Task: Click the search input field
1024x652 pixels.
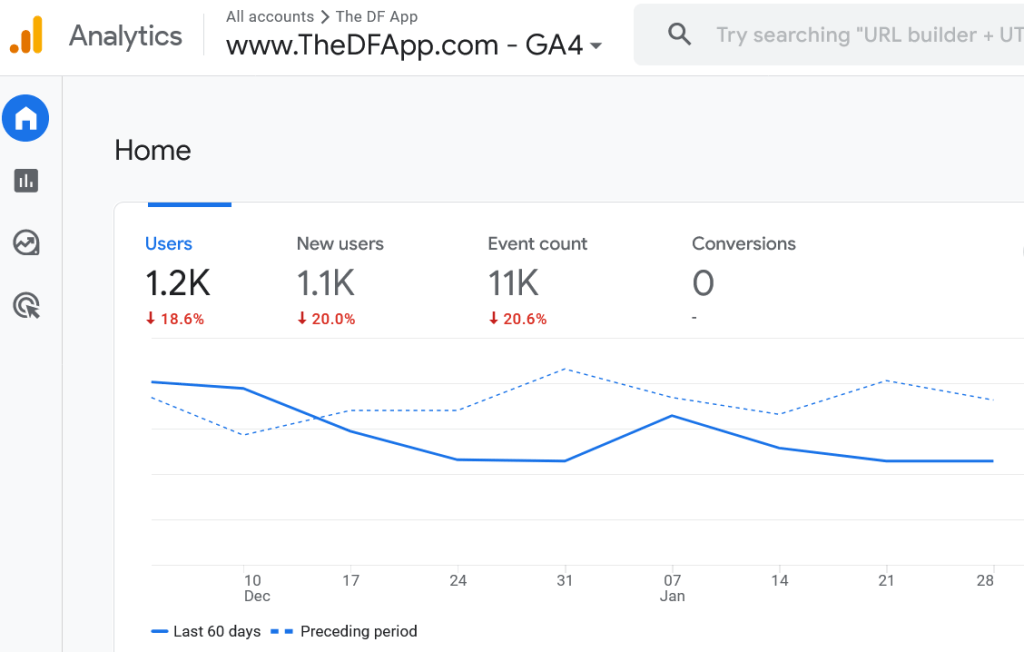Action: 860,35
